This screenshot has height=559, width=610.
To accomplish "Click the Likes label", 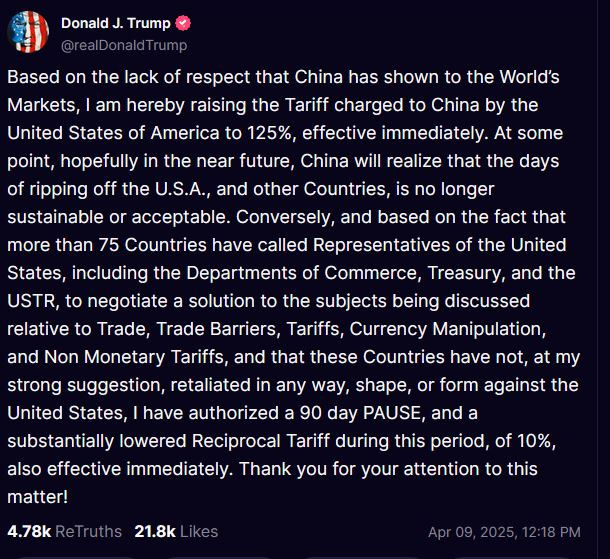I will tap(199, 531).
